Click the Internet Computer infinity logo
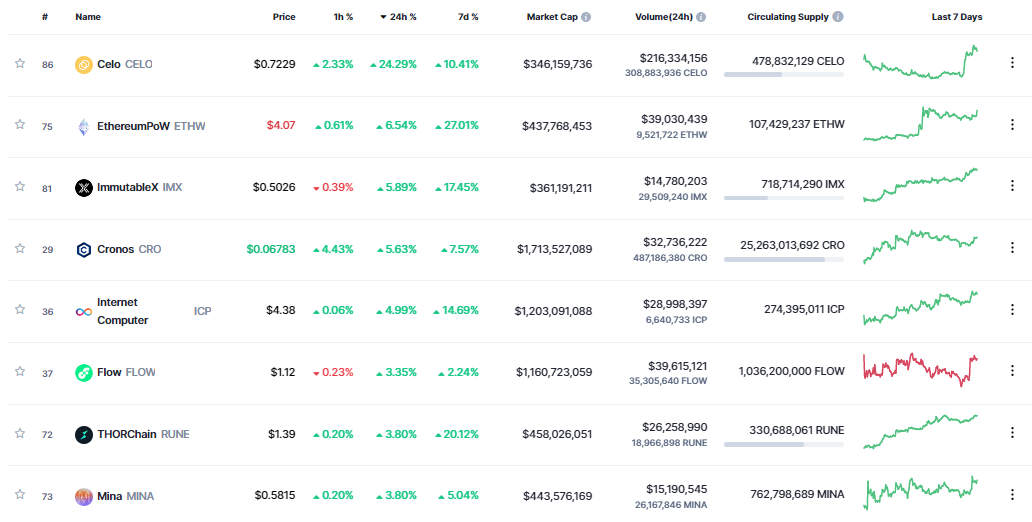The image size is (1032, 522). (84, 311)
